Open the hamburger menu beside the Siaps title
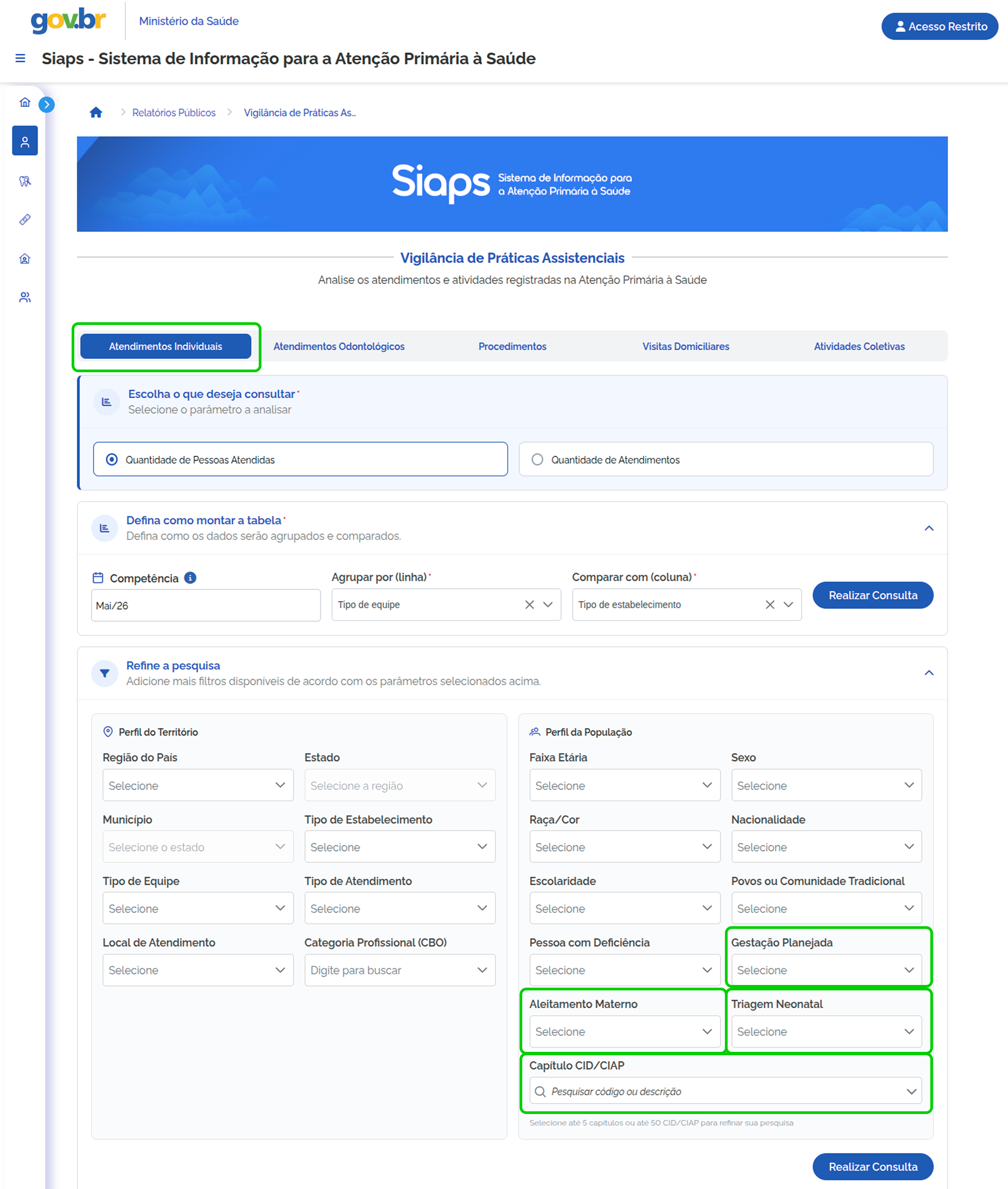 point(20,58)
